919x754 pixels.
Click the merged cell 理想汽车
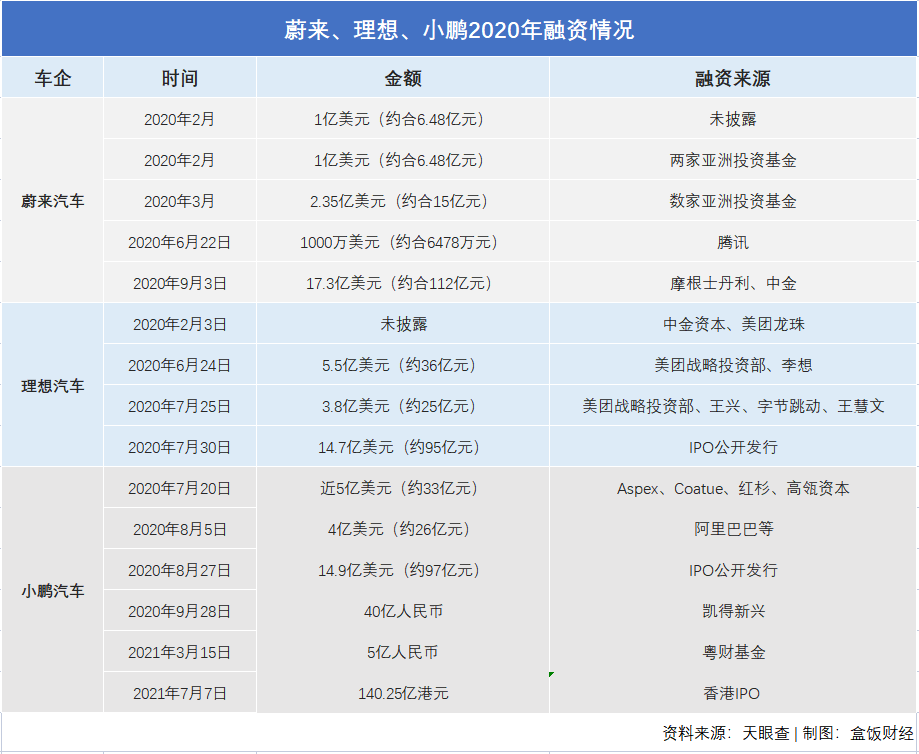click(x=53, y=385)
